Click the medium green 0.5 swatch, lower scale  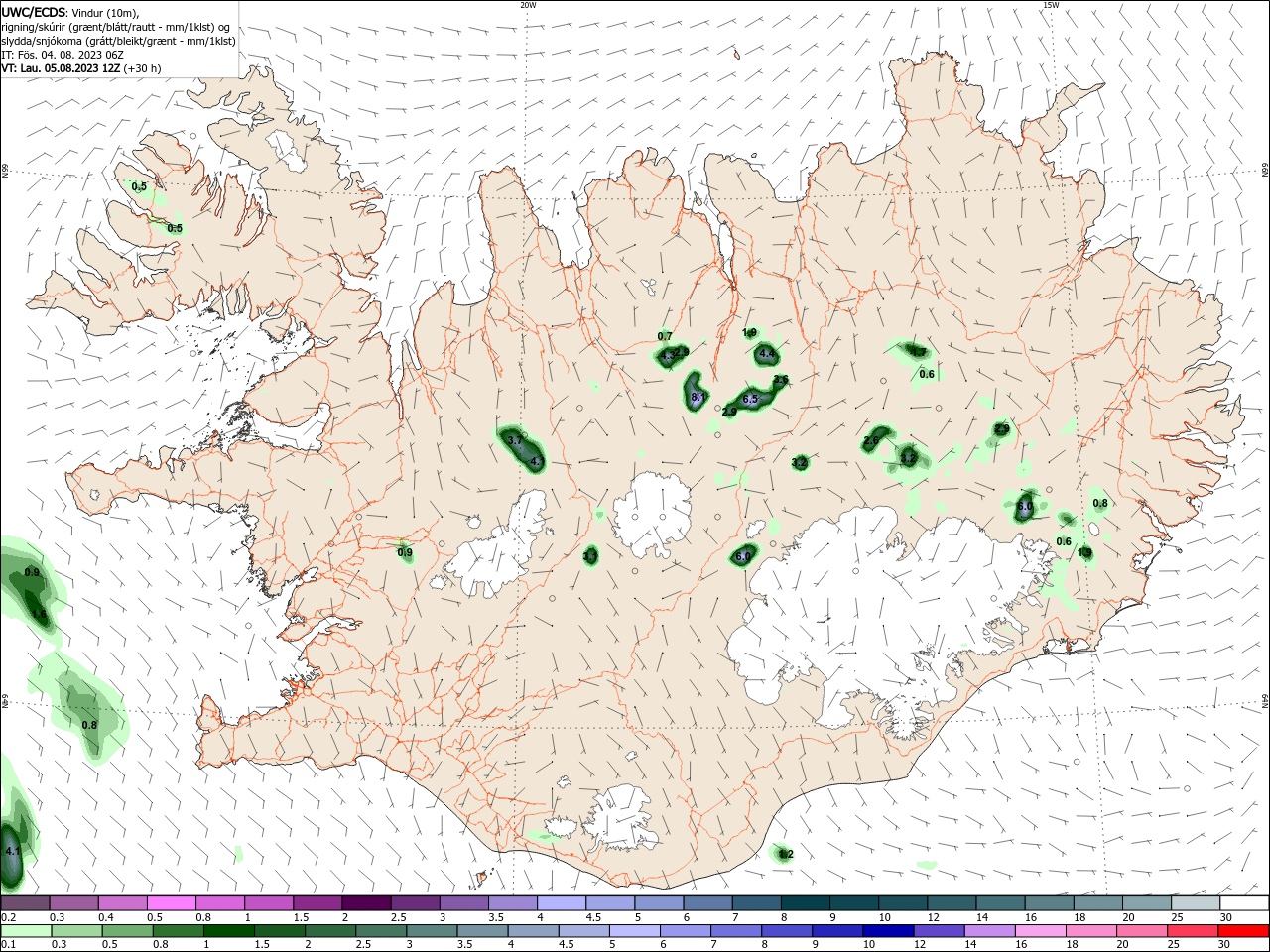[x=127, y=931]
